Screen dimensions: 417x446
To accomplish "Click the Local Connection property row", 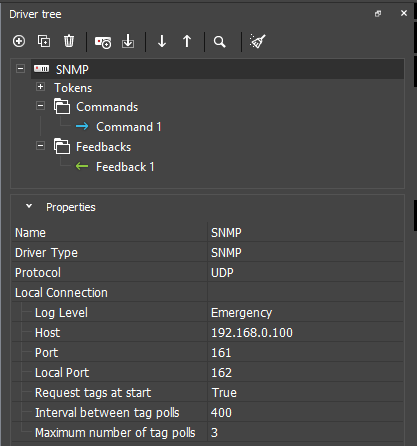I will (207, 292).
